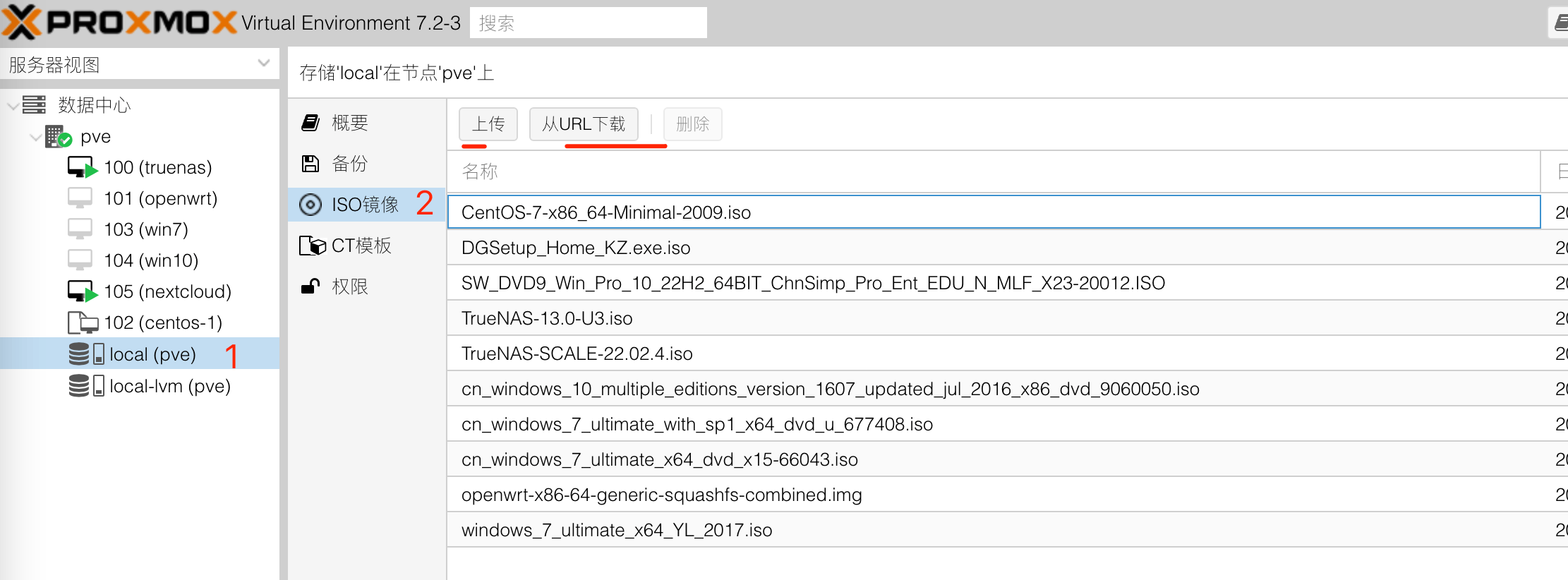Click the stopped openwrt VM icon
The image size is (1568, 580).
(x=80, y=198)
